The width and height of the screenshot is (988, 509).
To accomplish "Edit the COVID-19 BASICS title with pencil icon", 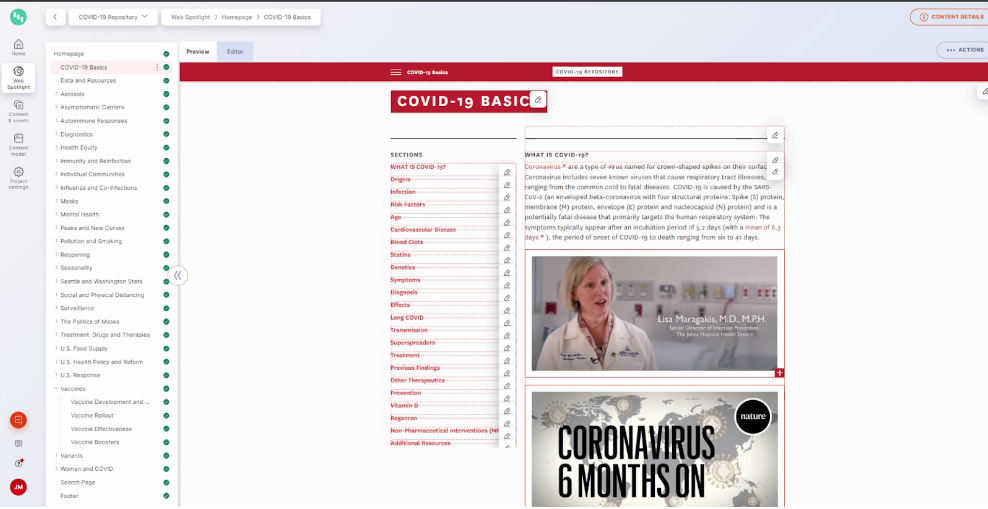I will [537, 100].
